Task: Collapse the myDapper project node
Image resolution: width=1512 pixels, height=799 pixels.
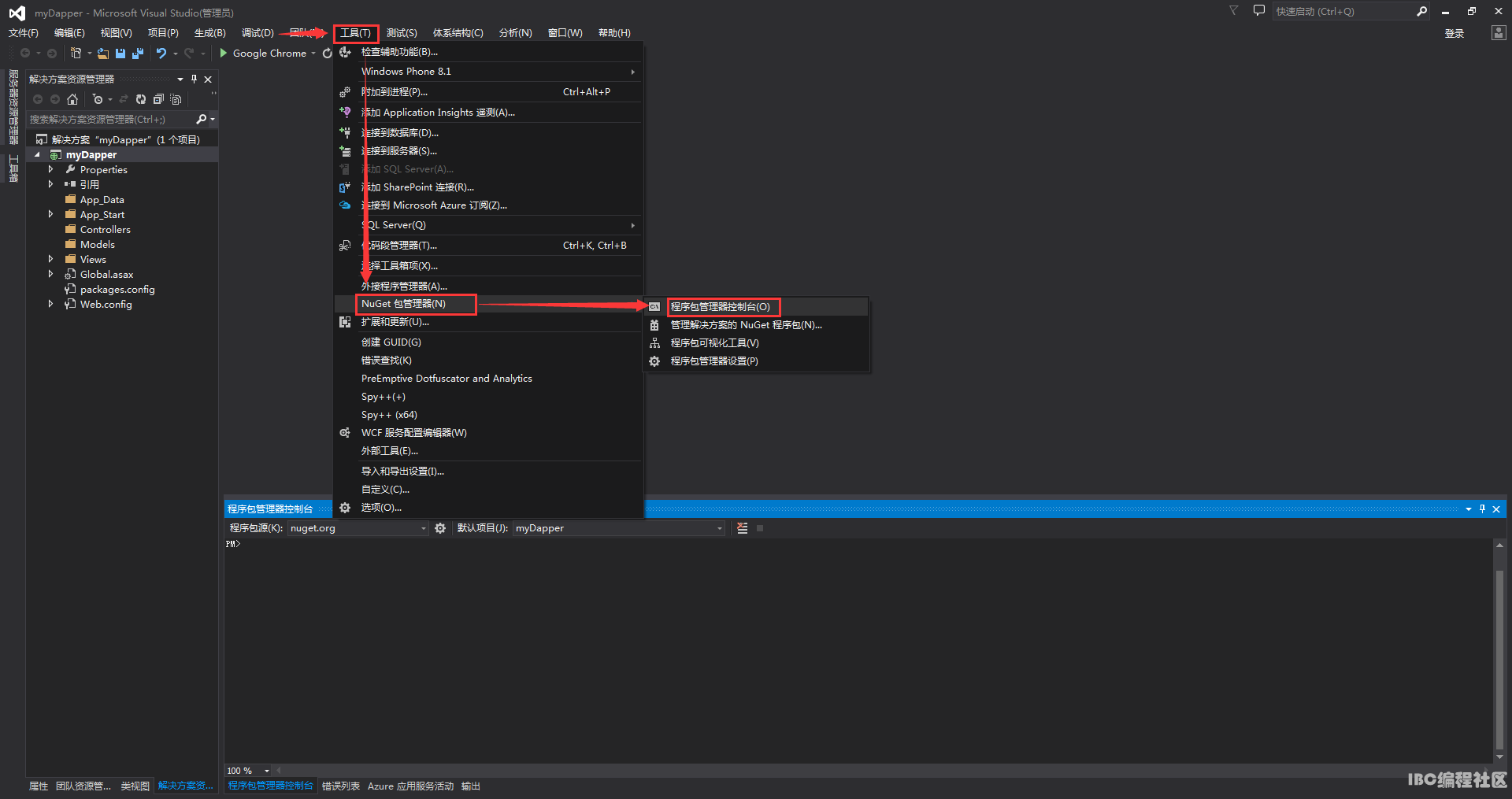Action: tap(37, 155)
